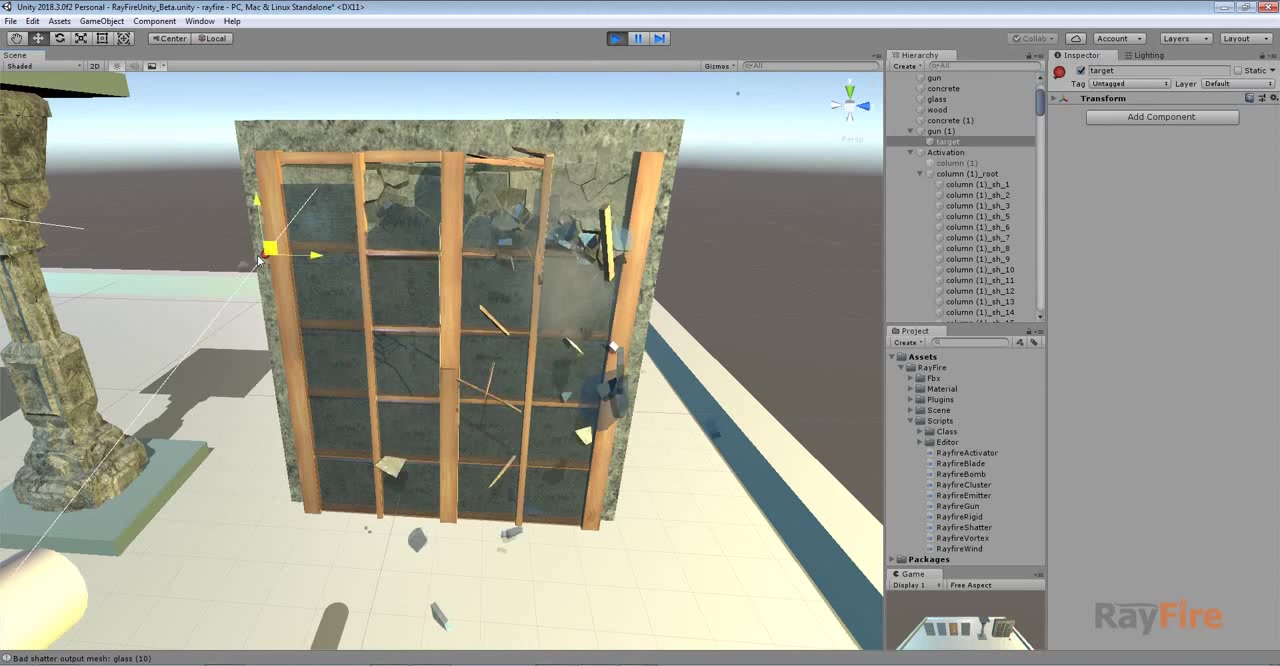The image size is (1280, 666).
Task: Select the Hand tool in the toolbar
Action: click(16, 38)
